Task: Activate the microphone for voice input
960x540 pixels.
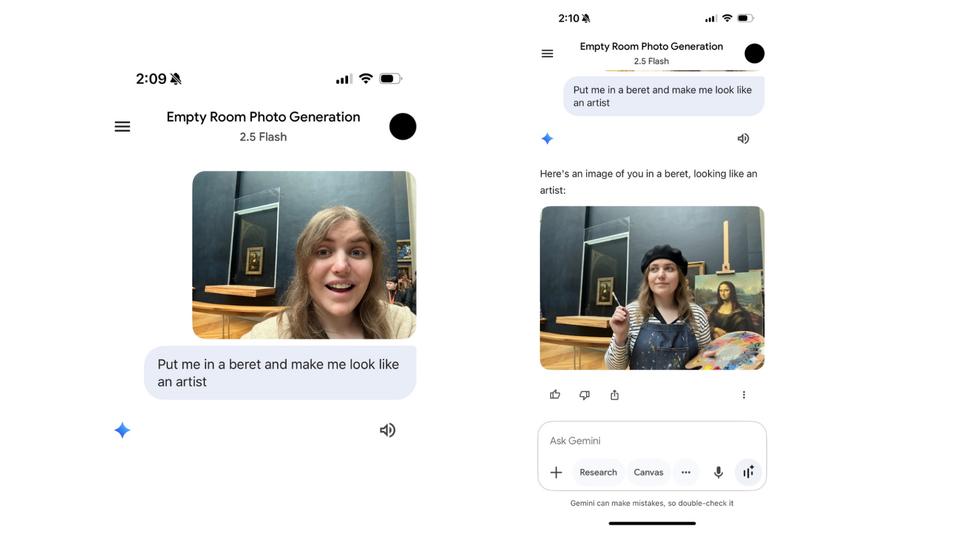Action: point(718,472)
